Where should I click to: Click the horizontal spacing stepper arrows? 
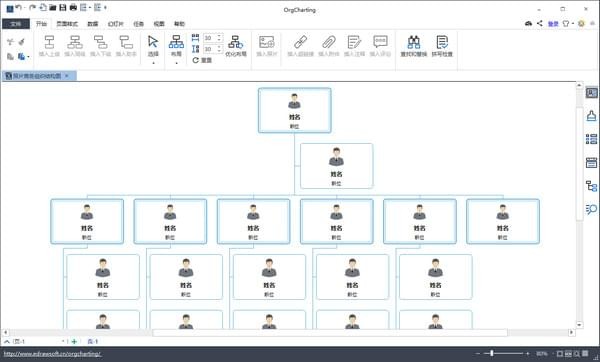click(220, 38)
